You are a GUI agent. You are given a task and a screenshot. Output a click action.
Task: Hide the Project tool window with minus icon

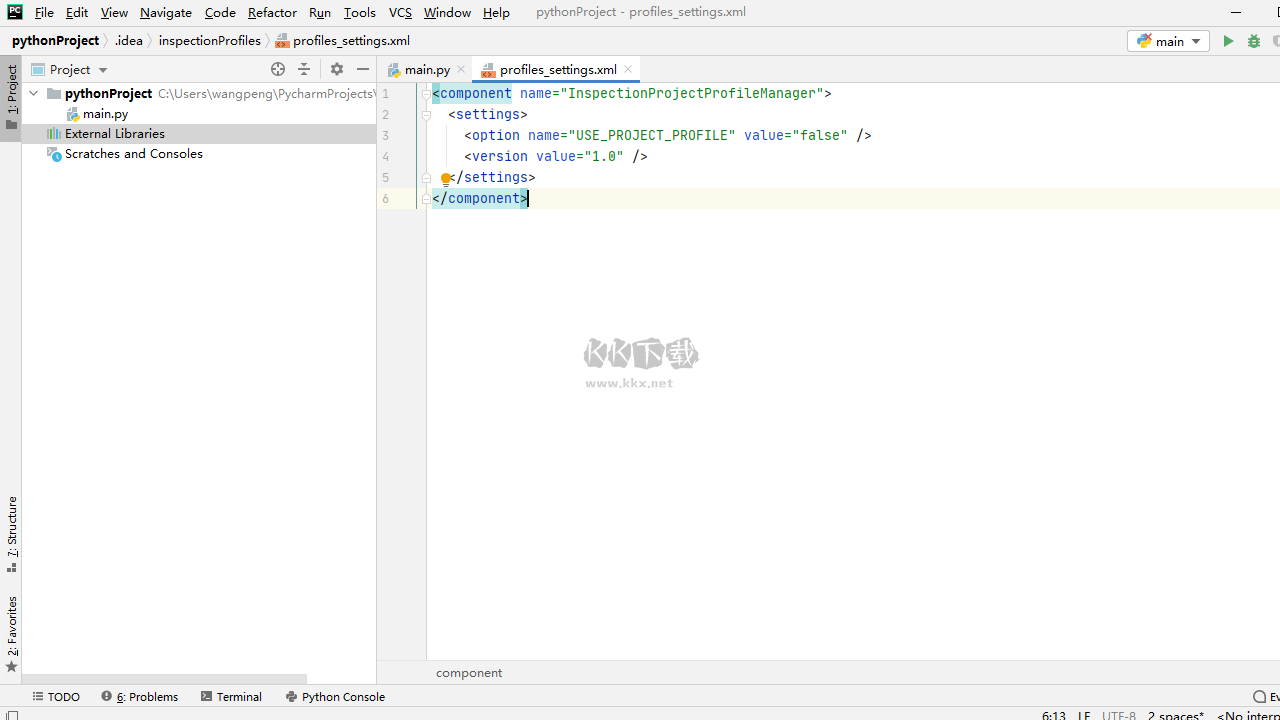(x=363, y=69)
